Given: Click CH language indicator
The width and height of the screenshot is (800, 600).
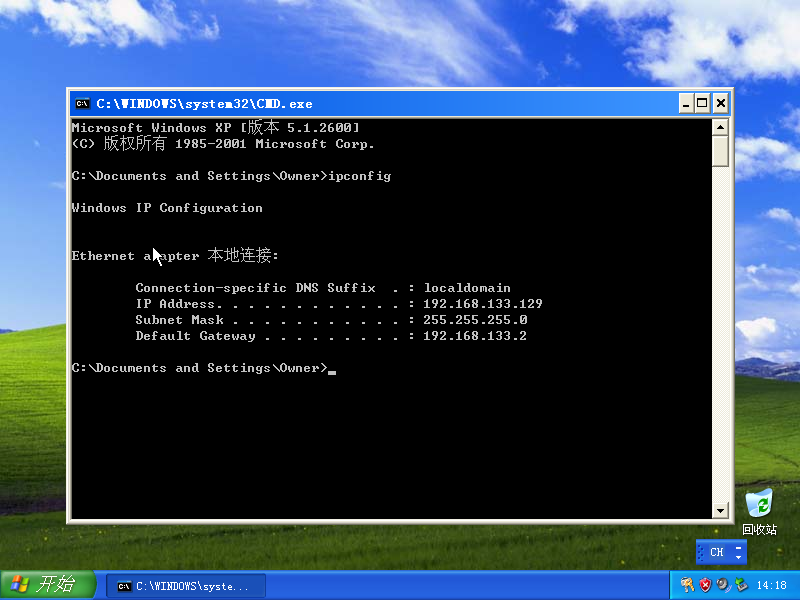Looking at the screenshot, I should point(717,552).
